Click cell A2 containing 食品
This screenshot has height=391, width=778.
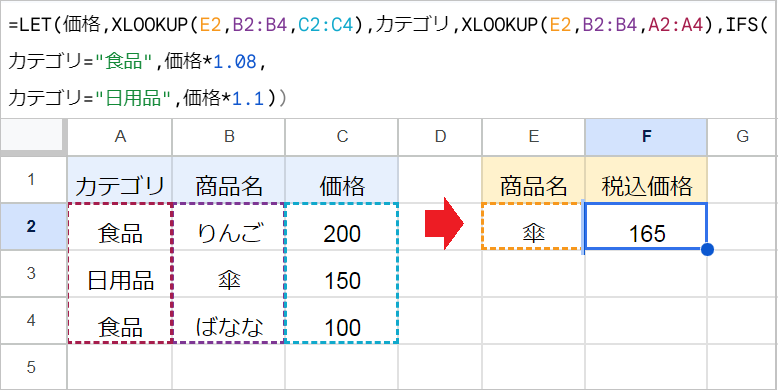[120, 226]
